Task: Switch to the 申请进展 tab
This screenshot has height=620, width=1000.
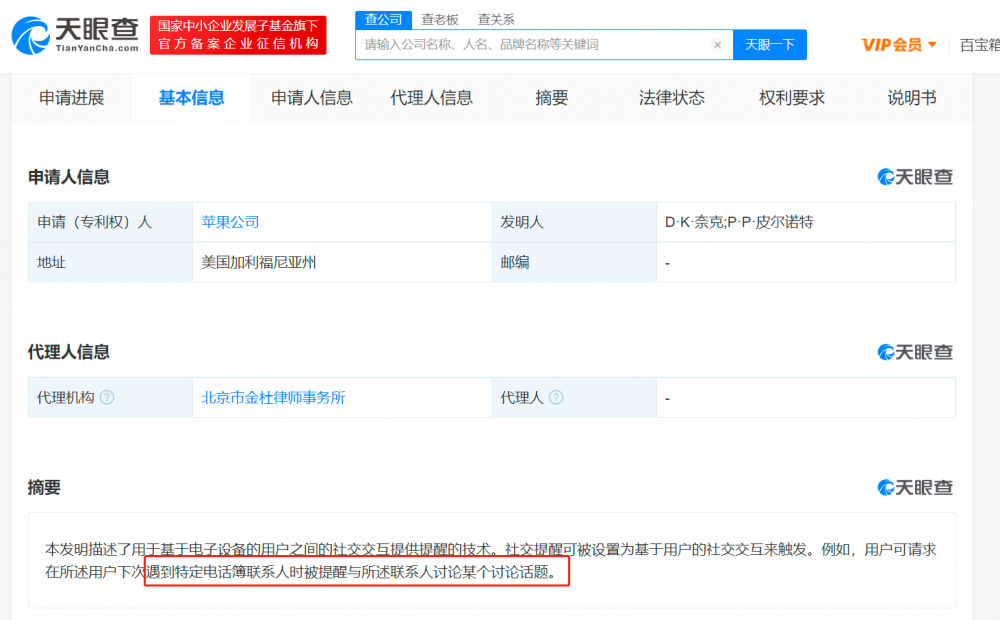Action: [x=71, y=98]
